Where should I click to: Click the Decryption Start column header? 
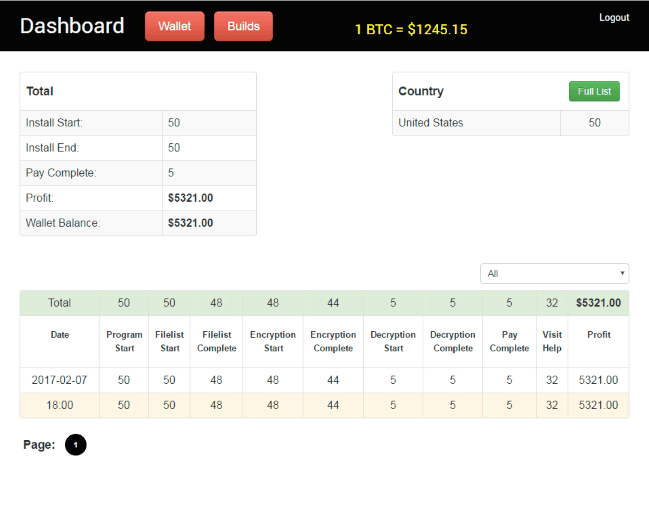[393, 341]
